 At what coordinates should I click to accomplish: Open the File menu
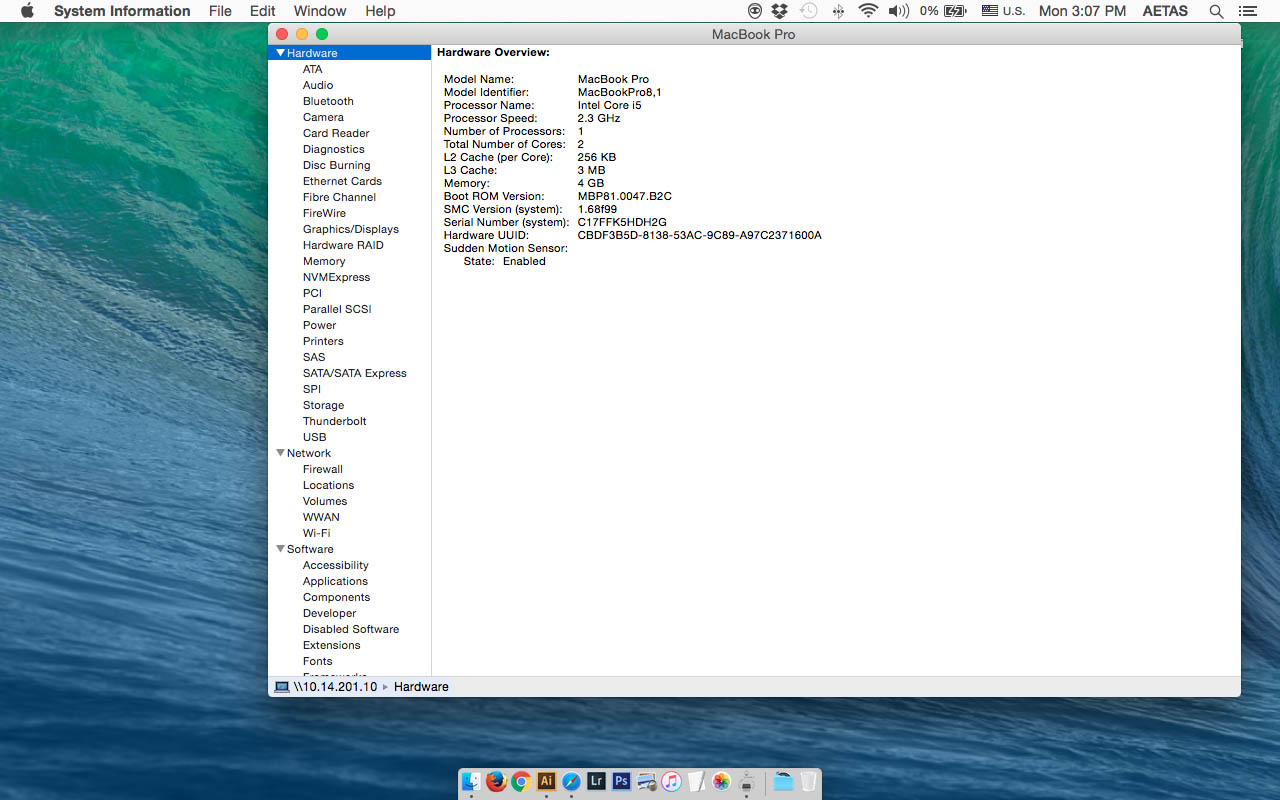pyautogui.click(x=220, y=11)
